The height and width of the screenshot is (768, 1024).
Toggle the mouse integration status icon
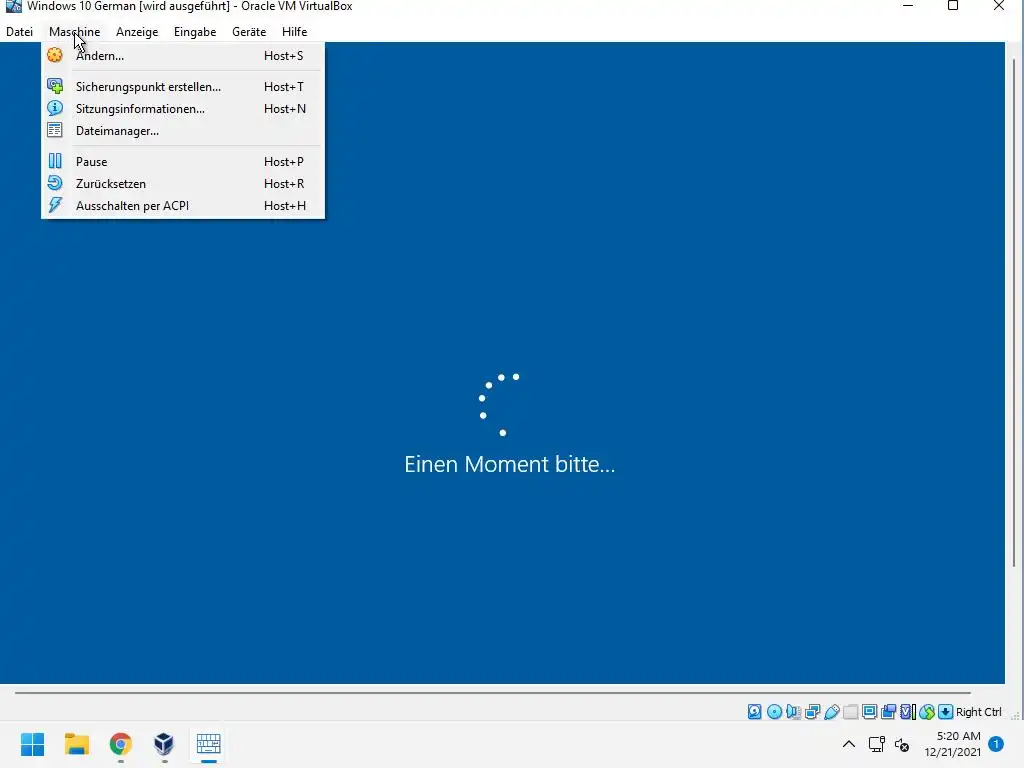[x=927, y=712]
